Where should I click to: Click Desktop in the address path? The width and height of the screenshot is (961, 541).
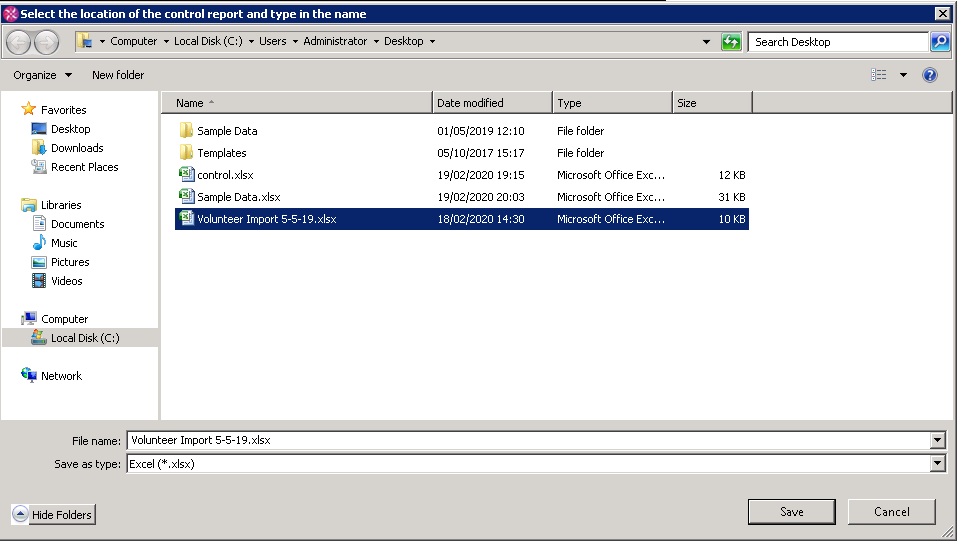pos(404,41)
